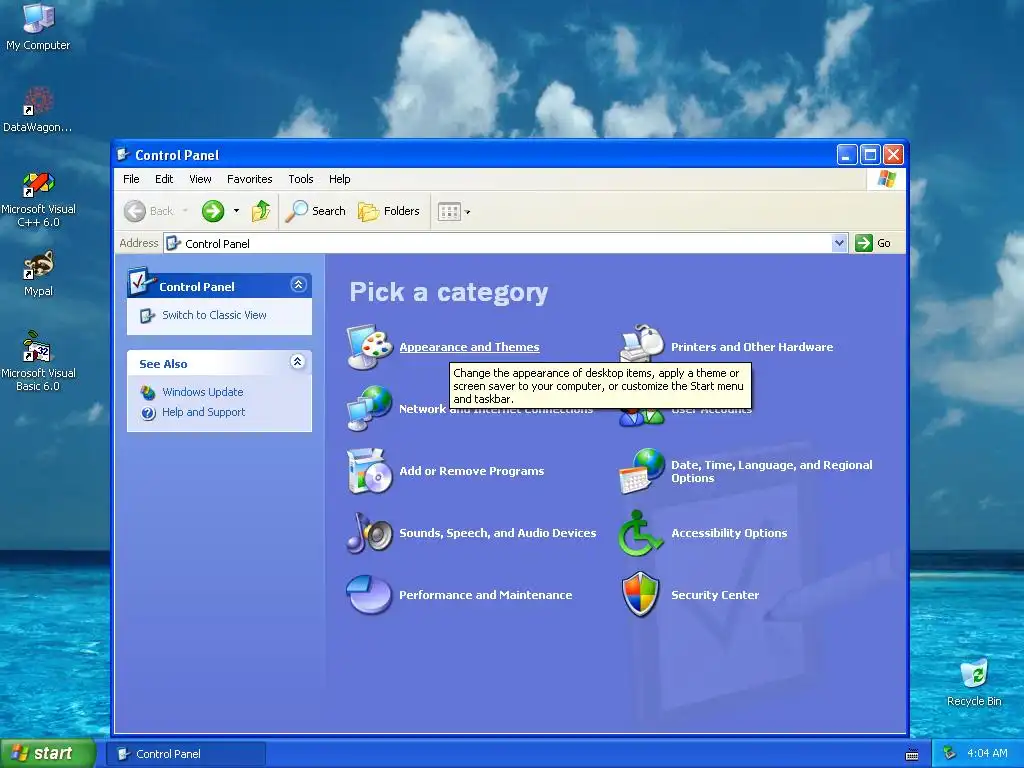
Task: Click the Control Panel title bar icon
Action: coord(123,155)
